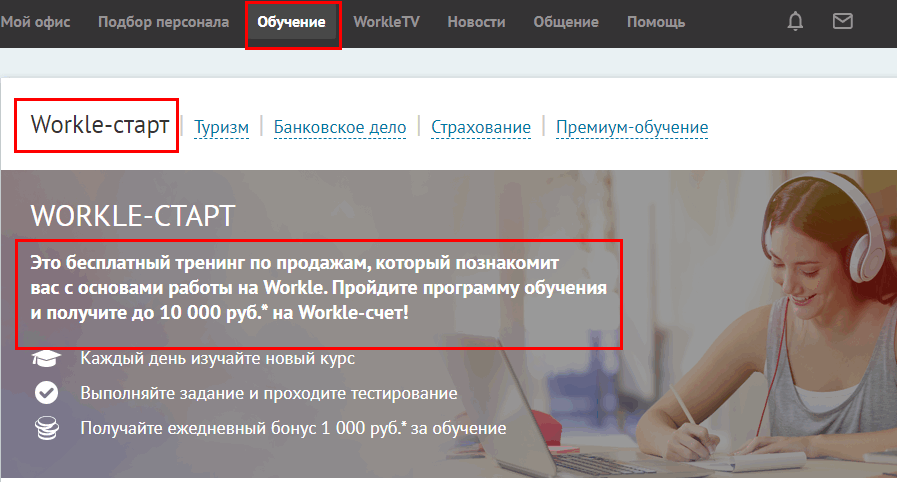Click the text 'Каждый день изучайте новый курс'

coord(217,358)
